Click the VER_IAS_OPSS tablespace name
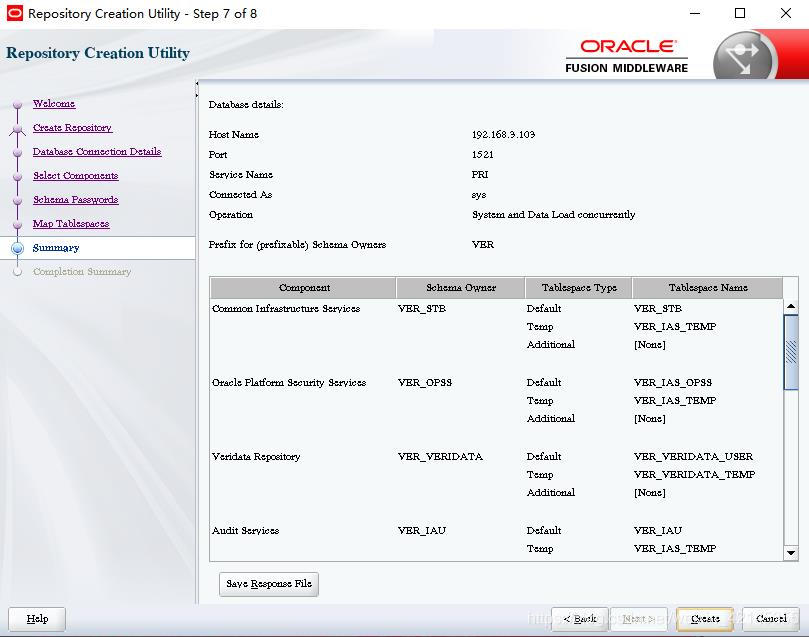The width and height of the screenshot is (809, 637). [673, 383]
